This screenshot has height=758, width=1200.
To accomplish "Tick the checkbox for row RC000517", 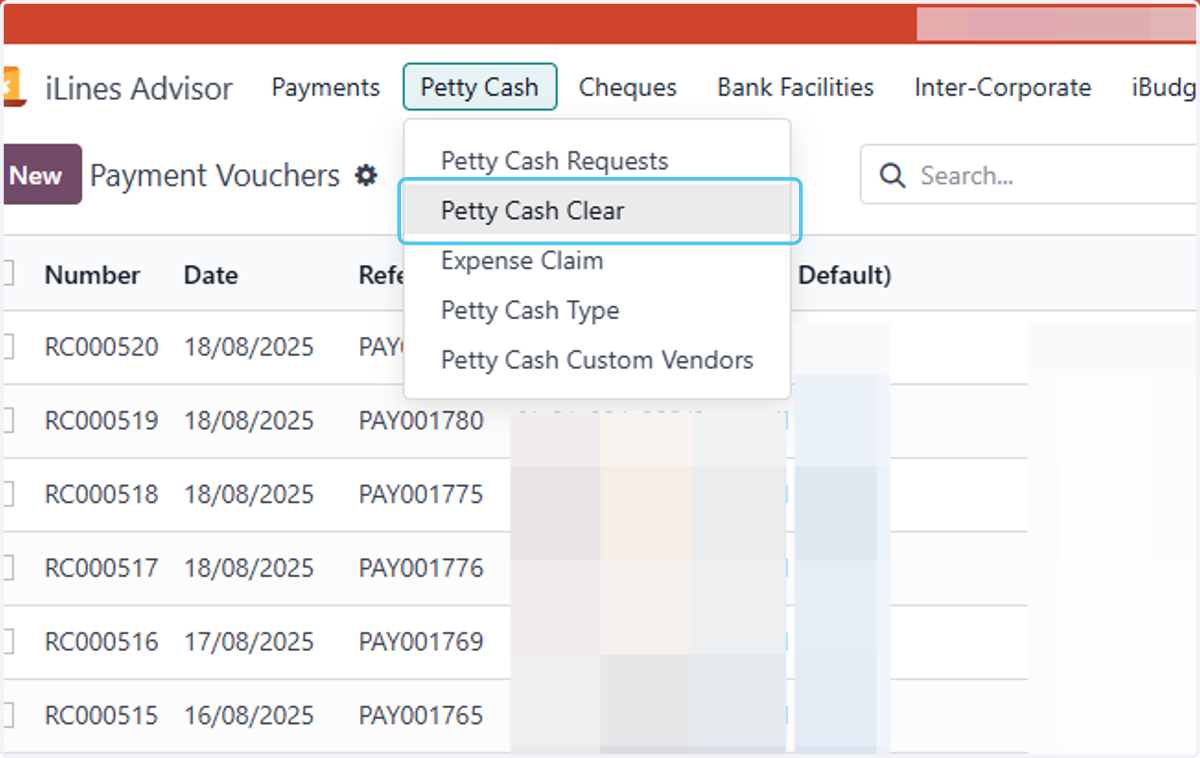I will (7, 568).
